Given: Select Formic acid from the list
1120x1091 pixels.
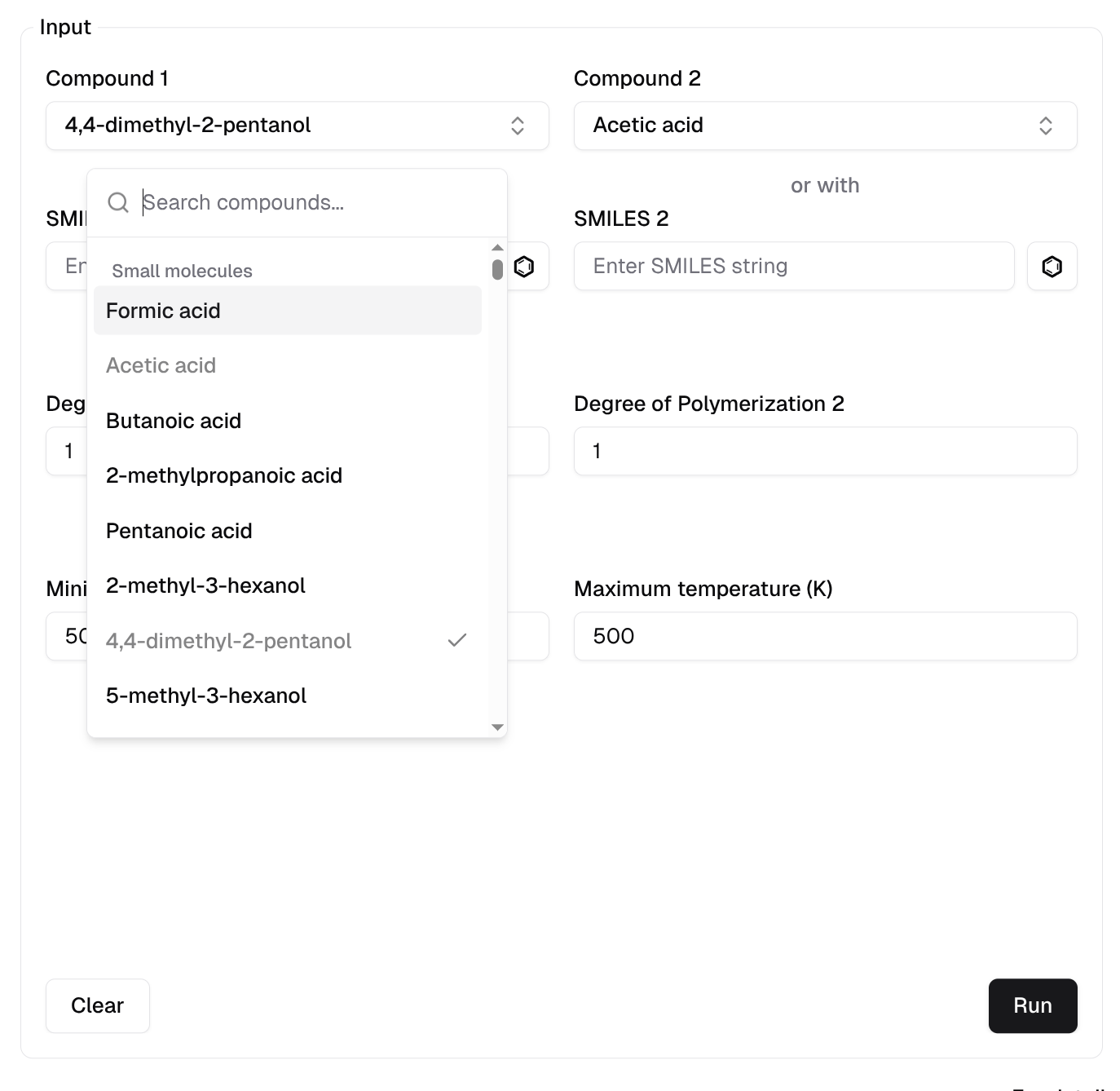Looking at the screenshot, I should point(163,311).
